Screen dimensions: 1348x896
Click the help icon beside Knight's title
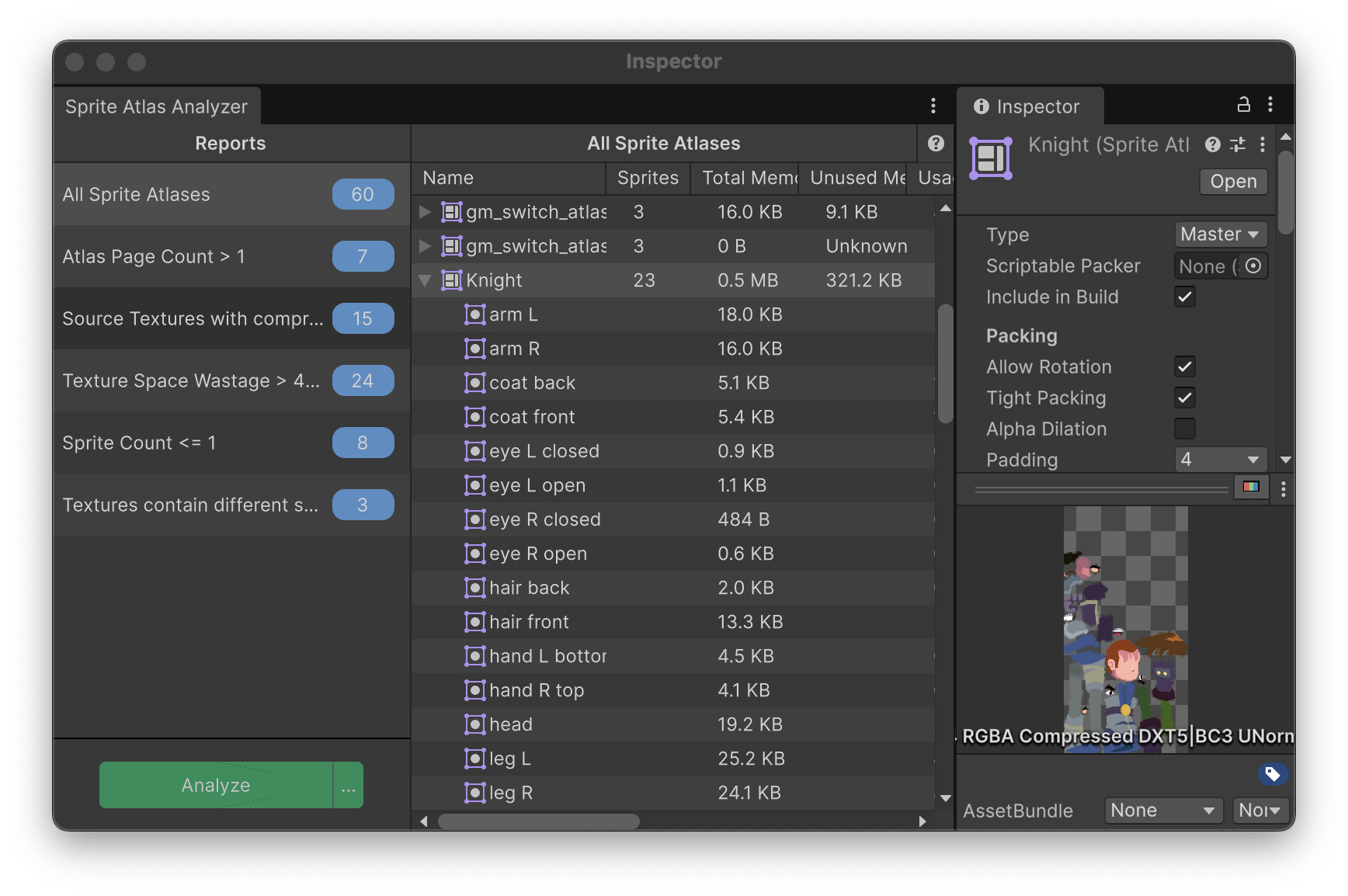[x=1212, y=144]
